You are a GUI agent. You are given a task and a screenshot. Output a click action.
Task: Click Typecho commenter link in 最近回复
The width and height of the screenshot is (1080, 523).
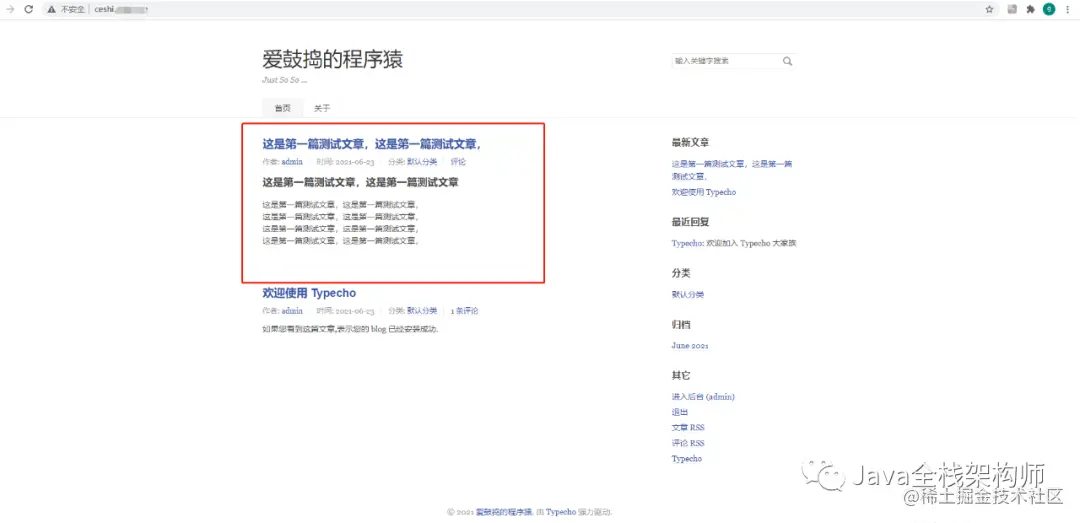coord(687,243)
